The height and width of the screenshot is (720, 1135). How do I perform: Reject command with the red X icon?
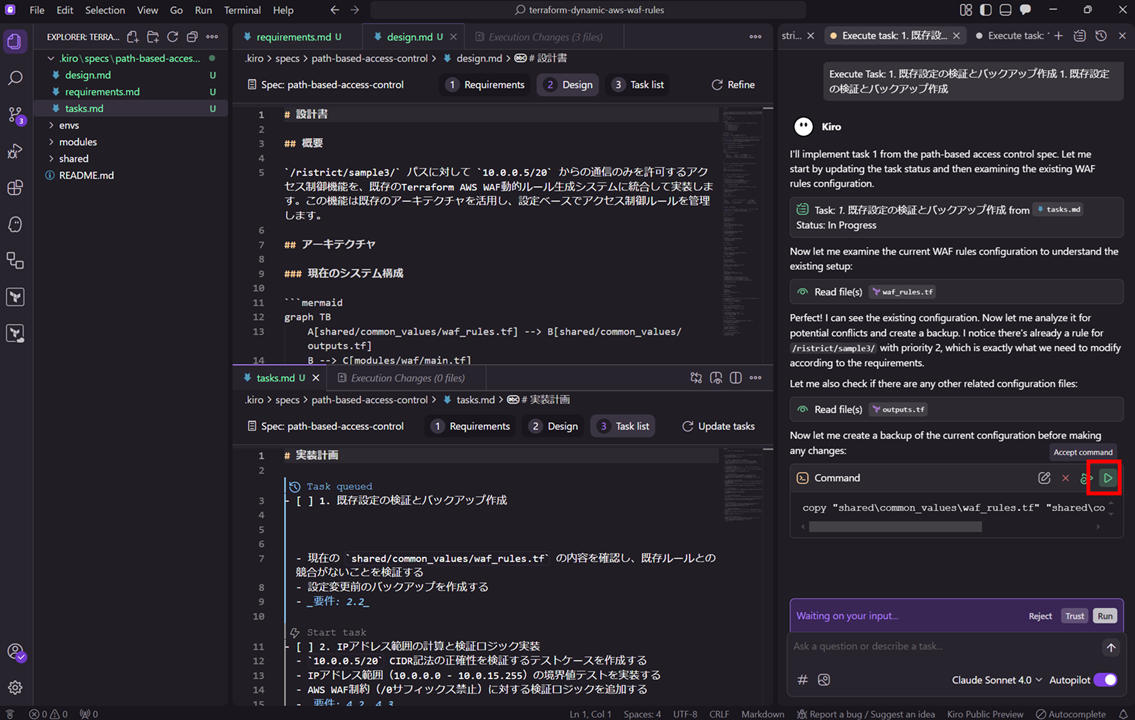point(1066,478)
